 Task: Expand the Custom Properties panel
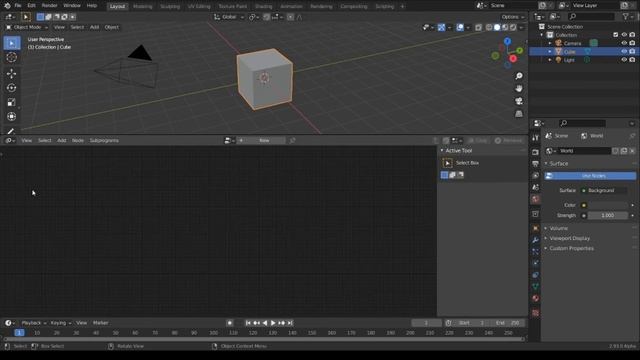pyautogui.click(x=571, y=249)
